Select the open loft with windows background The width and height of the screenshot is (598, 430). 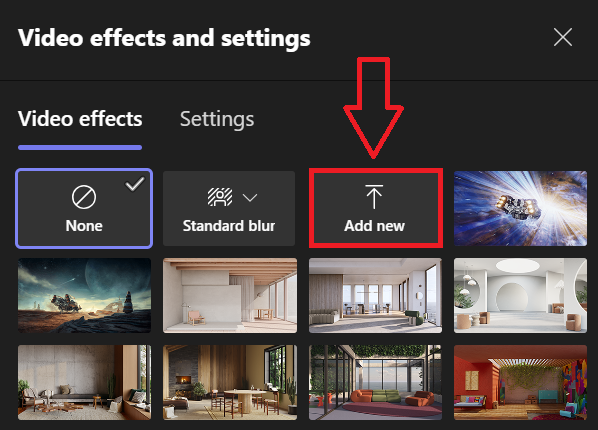click(375, 295)
